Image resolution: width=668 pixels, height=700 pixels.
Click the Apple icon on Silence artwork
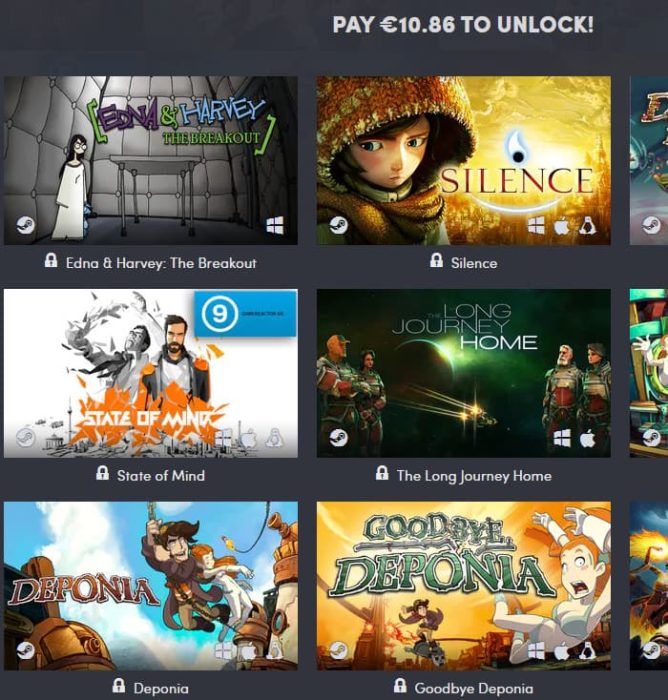click(x=562, y=226)
